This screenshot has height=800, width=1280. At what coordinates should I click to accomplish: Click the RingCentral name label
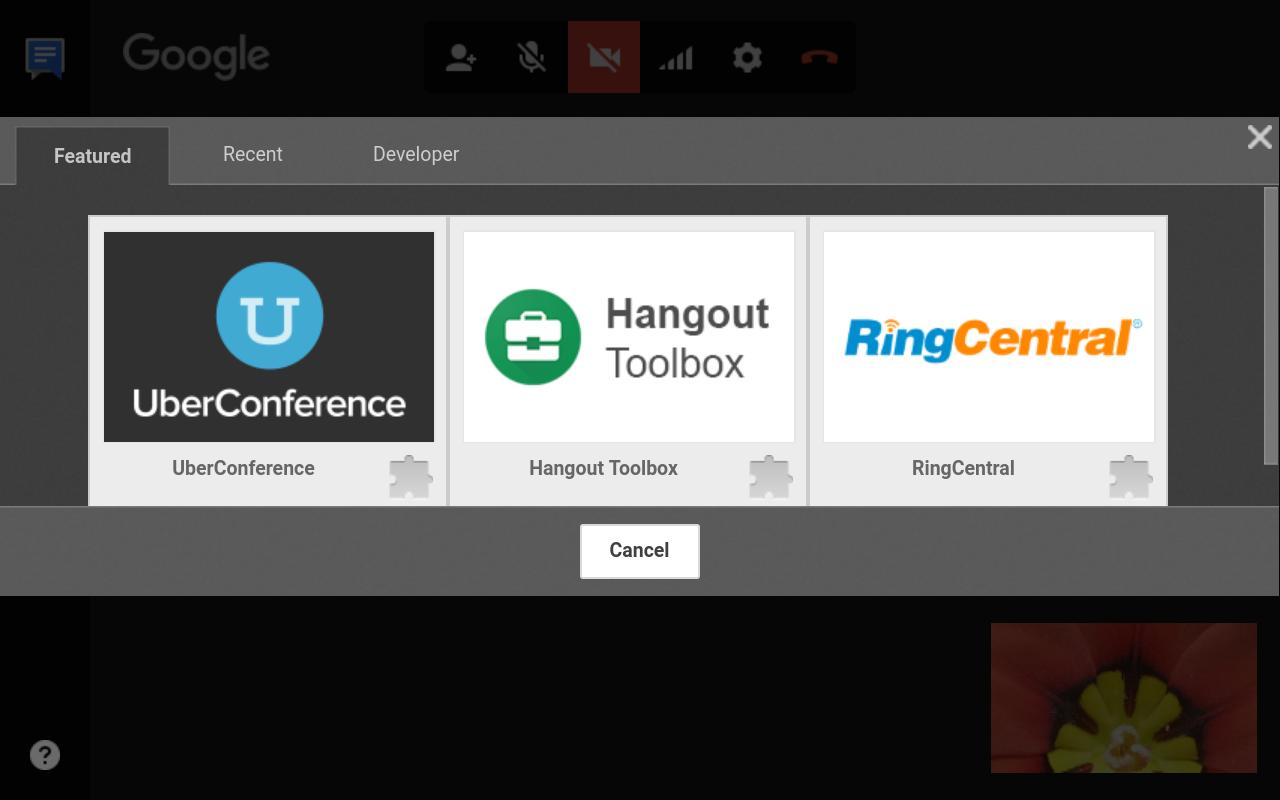pyautogui.click(x=963, y=468)
